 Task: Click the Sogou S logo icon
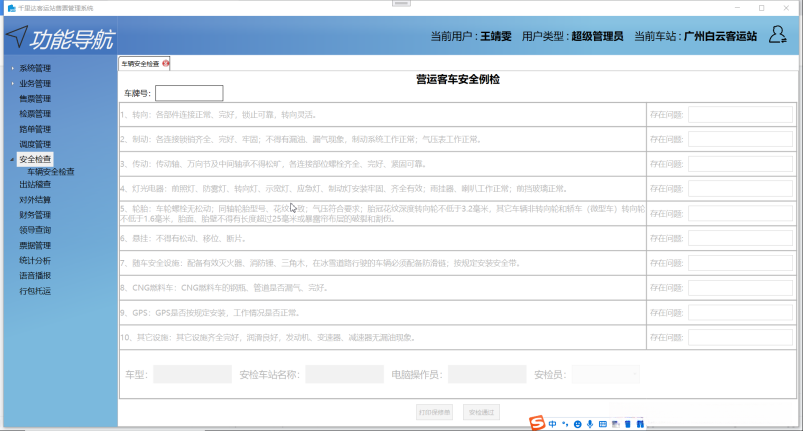tap(537, 423)
